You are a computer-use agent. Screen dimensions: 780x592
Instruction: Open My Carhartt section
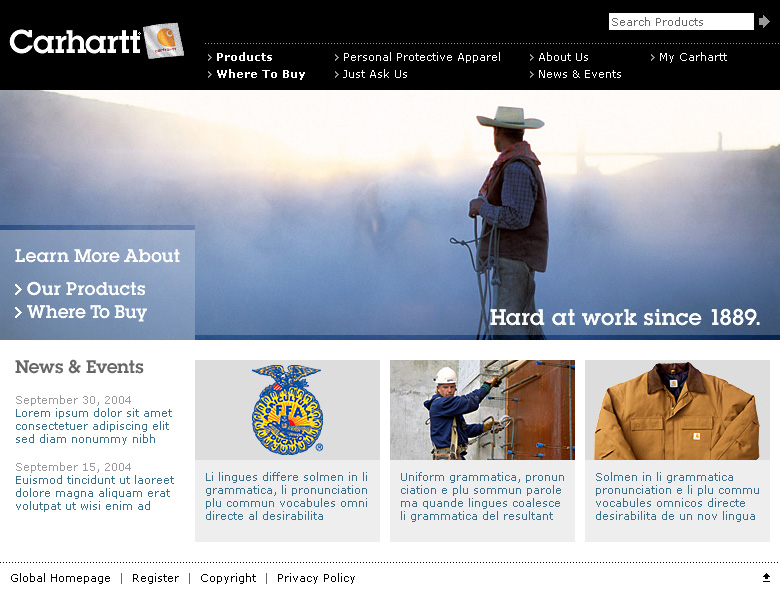(x=692, y=57)
